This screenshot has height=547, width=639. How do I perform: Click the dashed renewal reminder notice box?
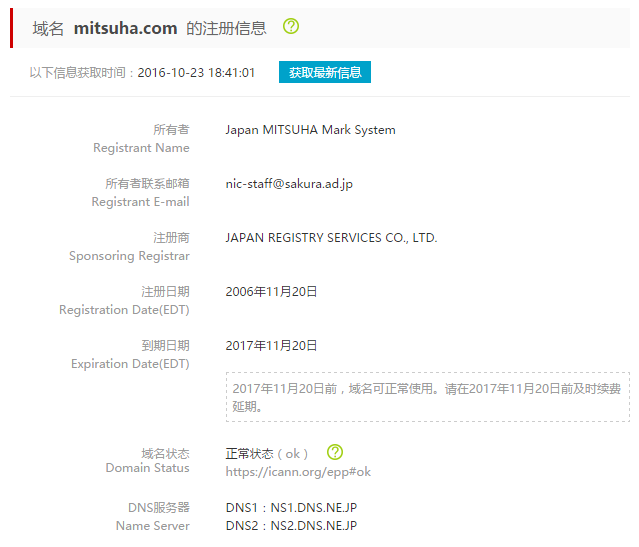click(x=428, y=397)
